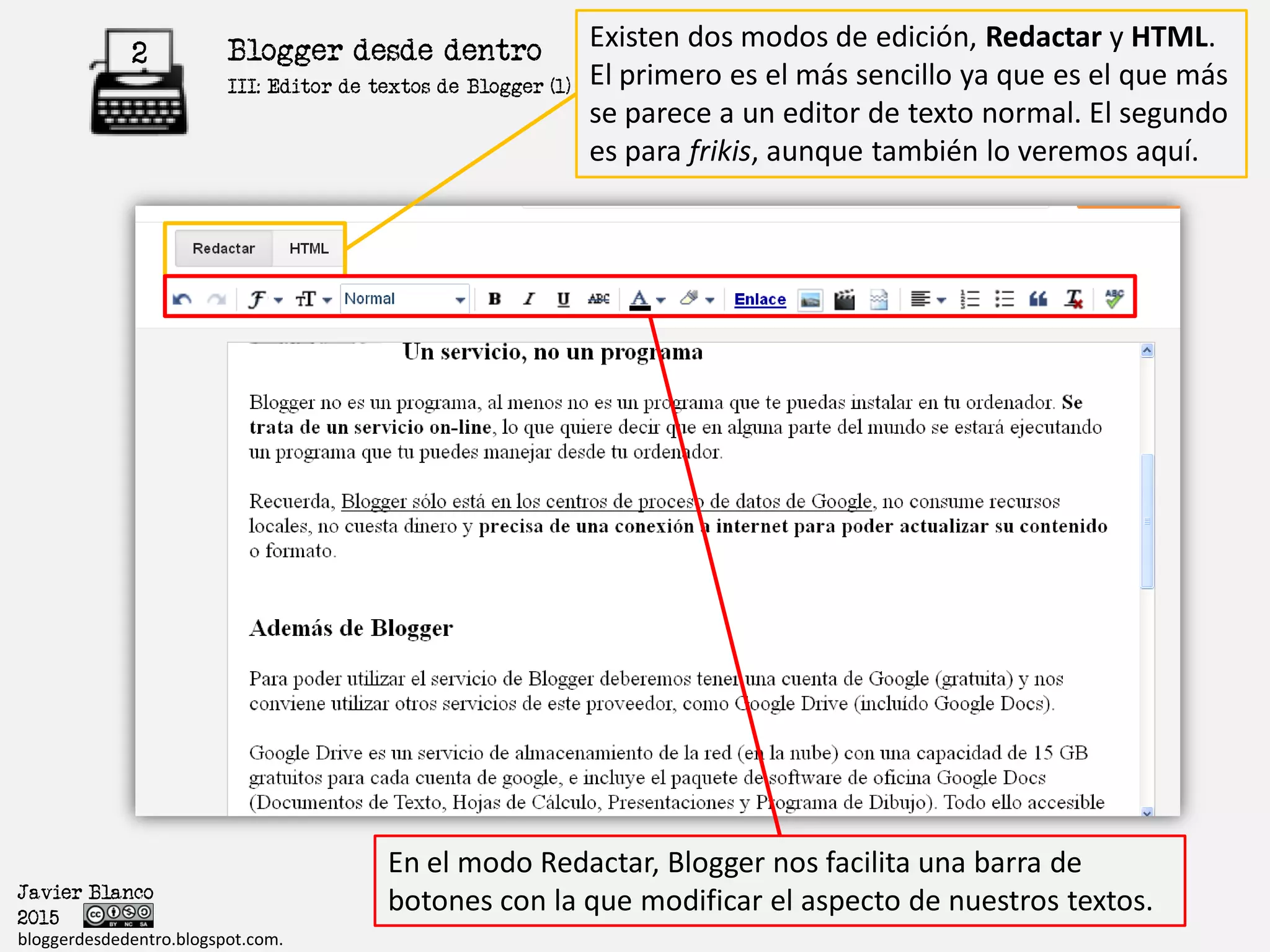Click the bold text 'trata de un servicio on-line'
The width and height of the screenshot is (1270, 952).
point(370,428)
